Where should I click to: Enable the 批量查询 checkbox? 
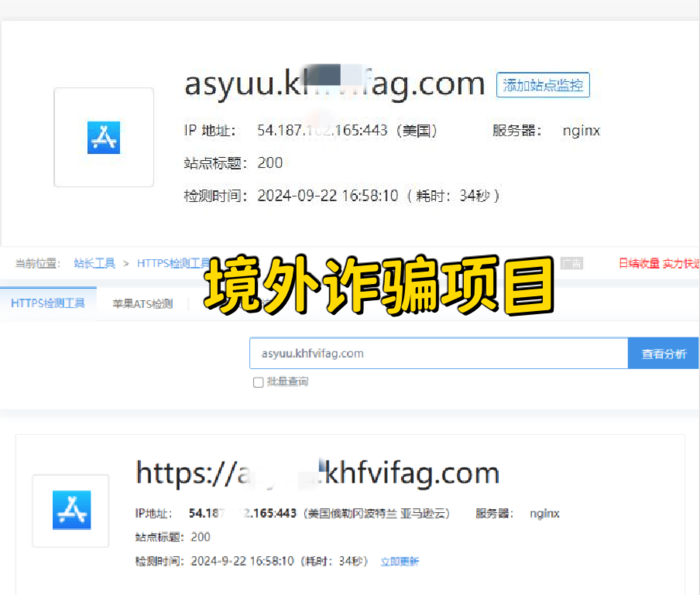click(x=258, y=382)
